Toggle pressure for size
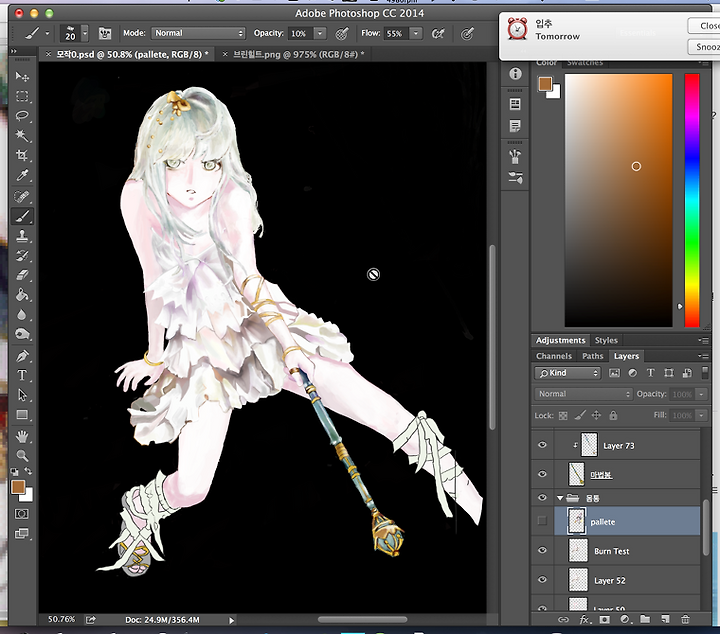 [467, 33]
